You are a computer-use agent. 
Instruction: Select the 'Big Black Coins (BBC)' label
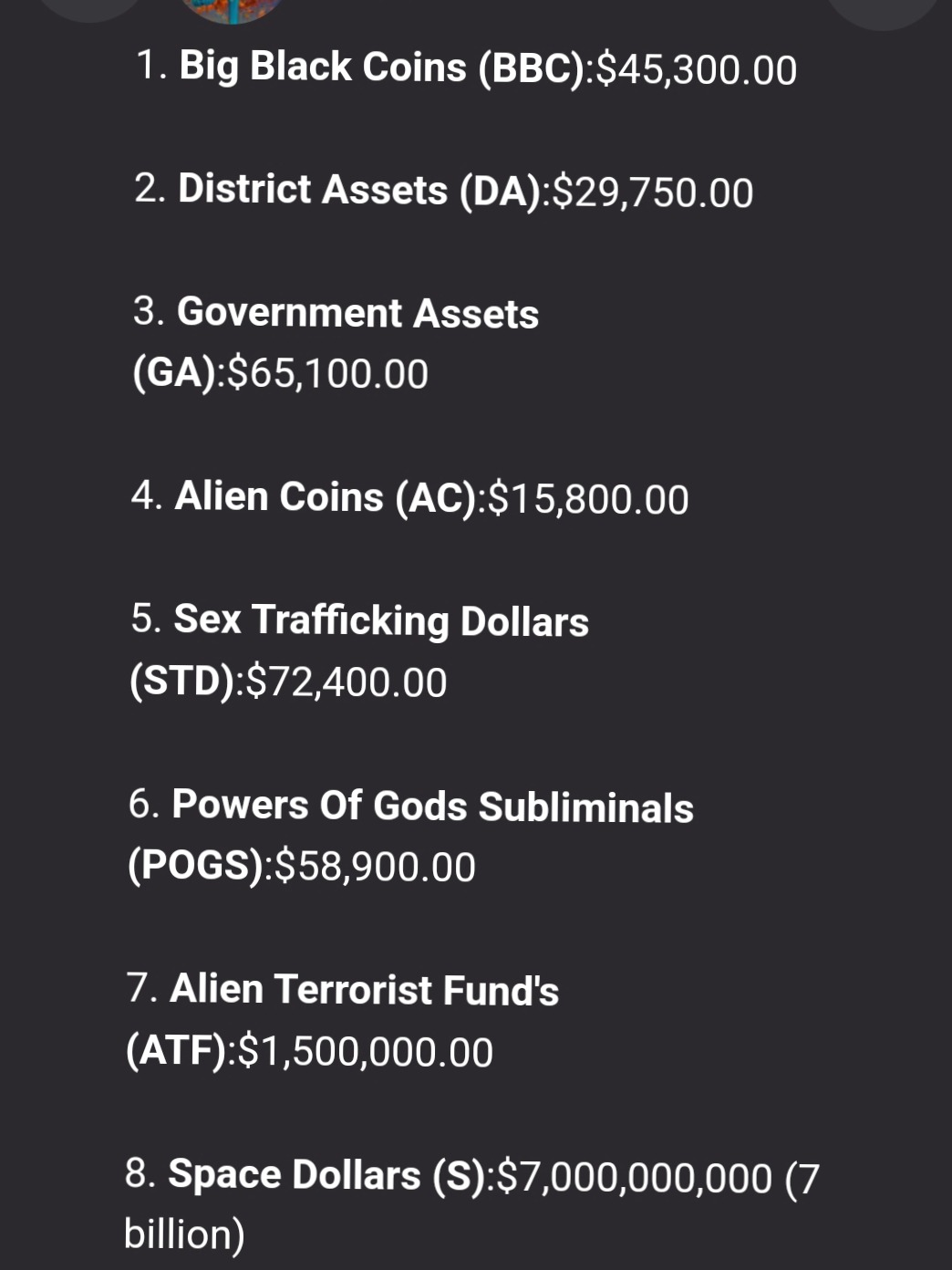tap(383, 68)
